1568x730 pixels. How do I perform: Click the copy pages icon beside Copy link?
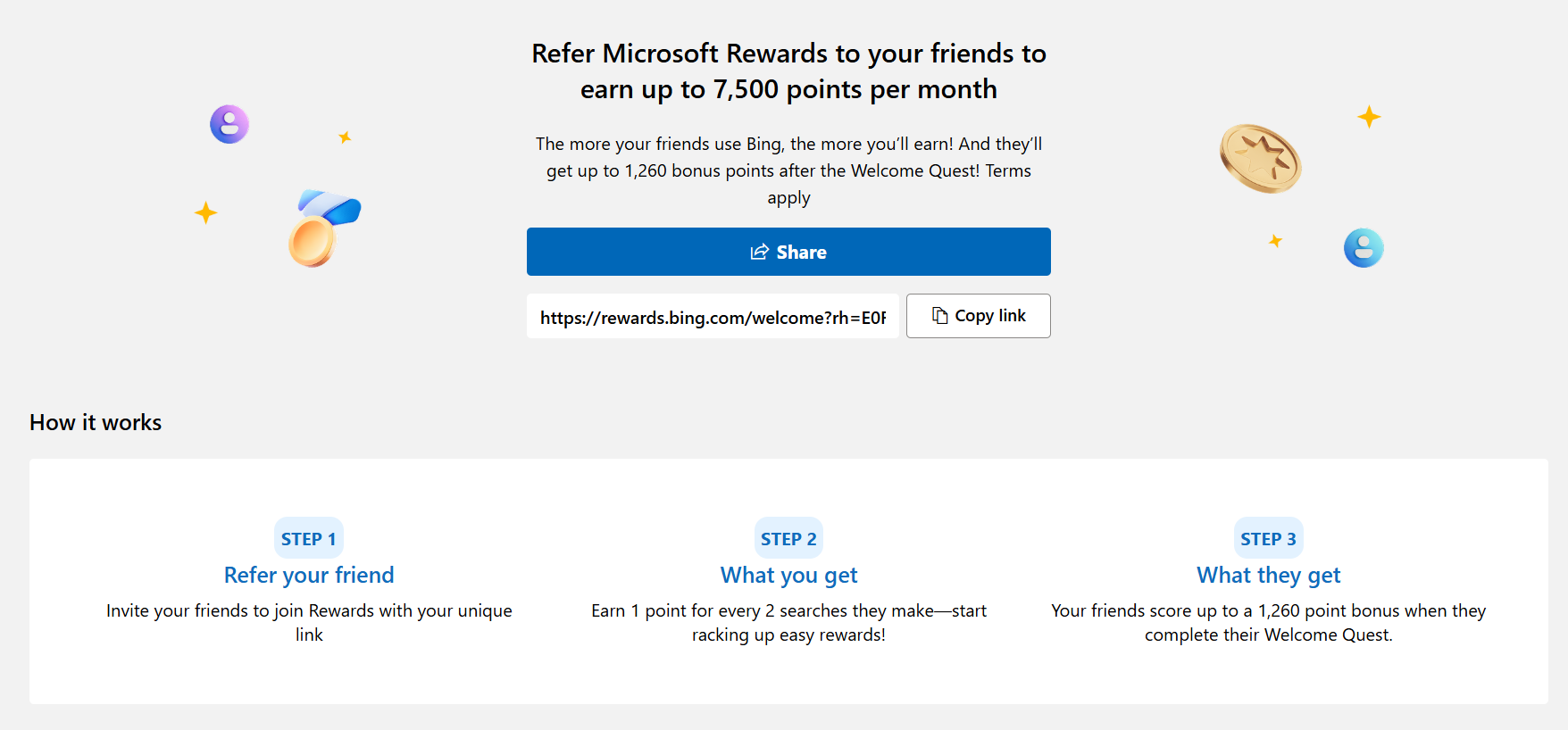(x=938, y=316)
